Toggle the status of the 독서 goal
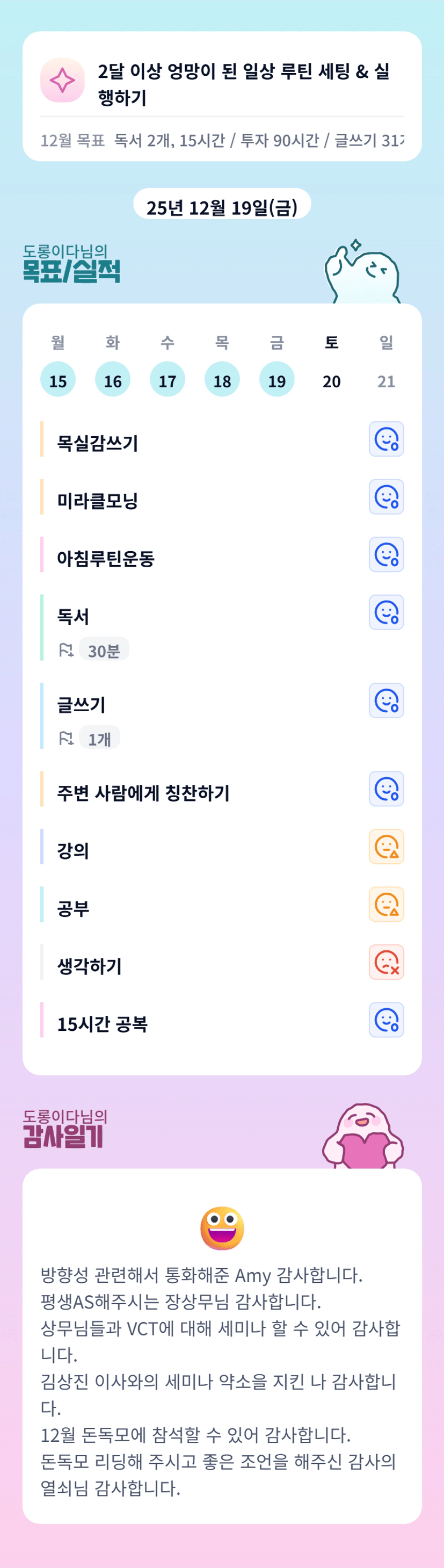The image size is (444, 1568). point(386,612)
